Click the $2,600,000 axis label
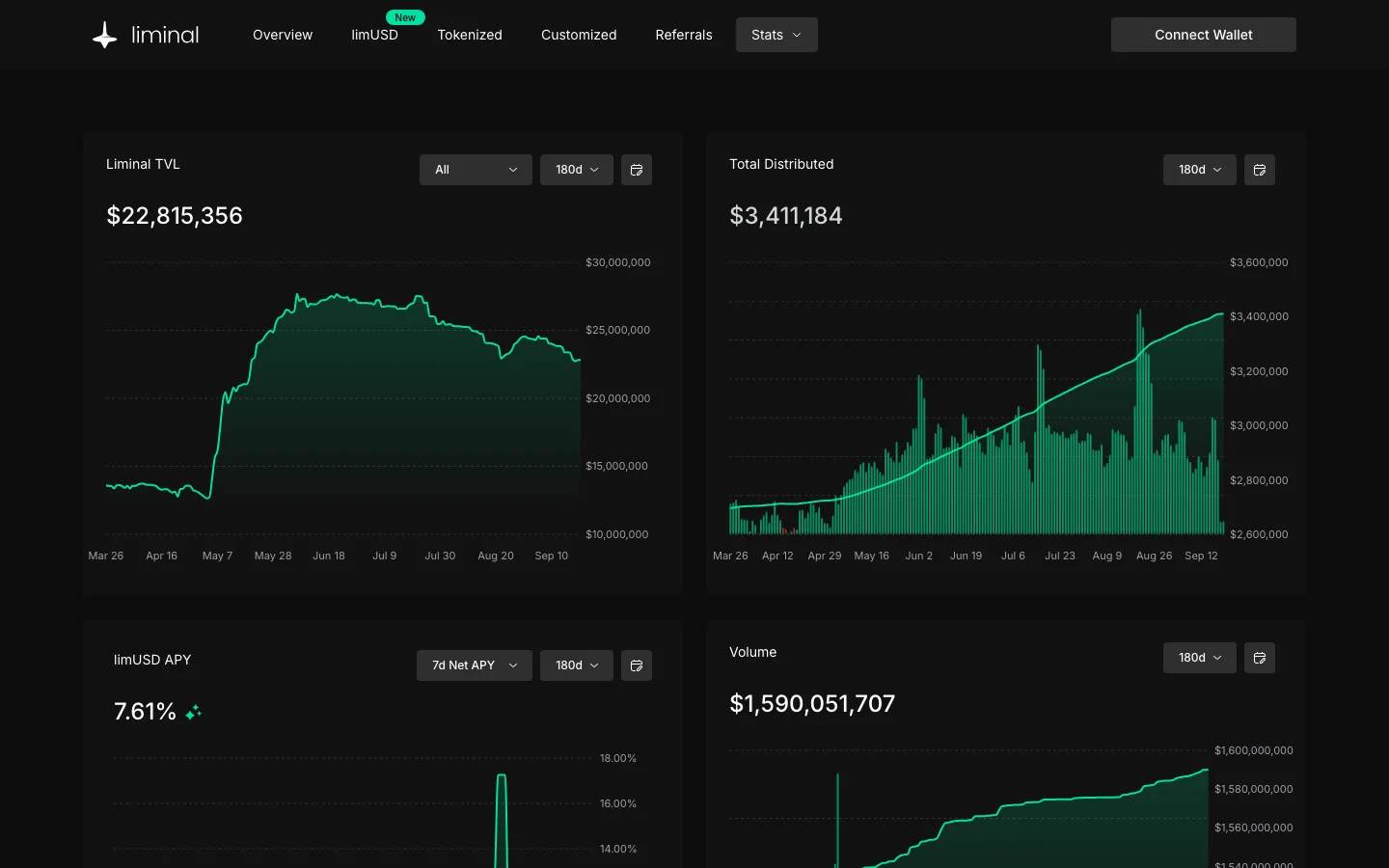Image resolution: width=1389 pixels, height=868 pixels. tap(1259, 534)
